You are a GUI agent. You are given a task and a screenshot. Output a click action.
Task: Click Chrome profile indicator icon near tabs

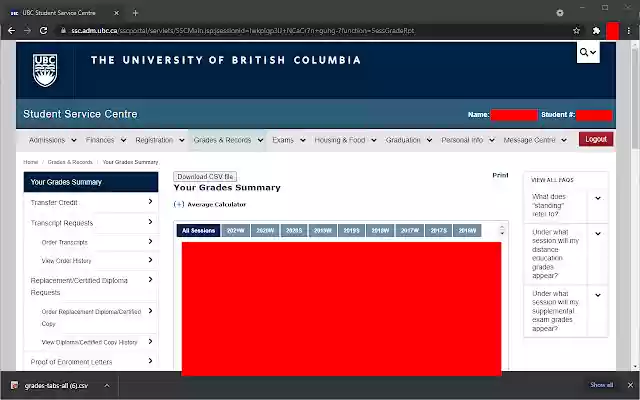tap(560, 13)
